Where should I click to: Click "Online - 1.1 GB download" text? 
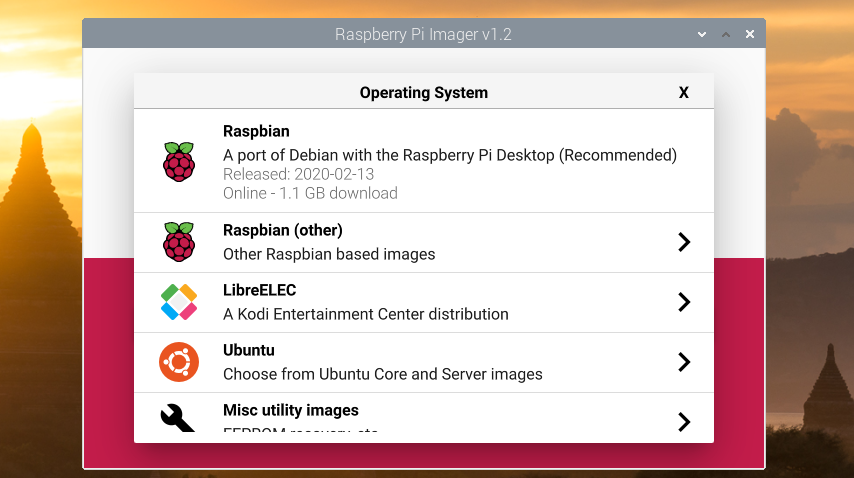pyautogui.click(x=310, y=193)
